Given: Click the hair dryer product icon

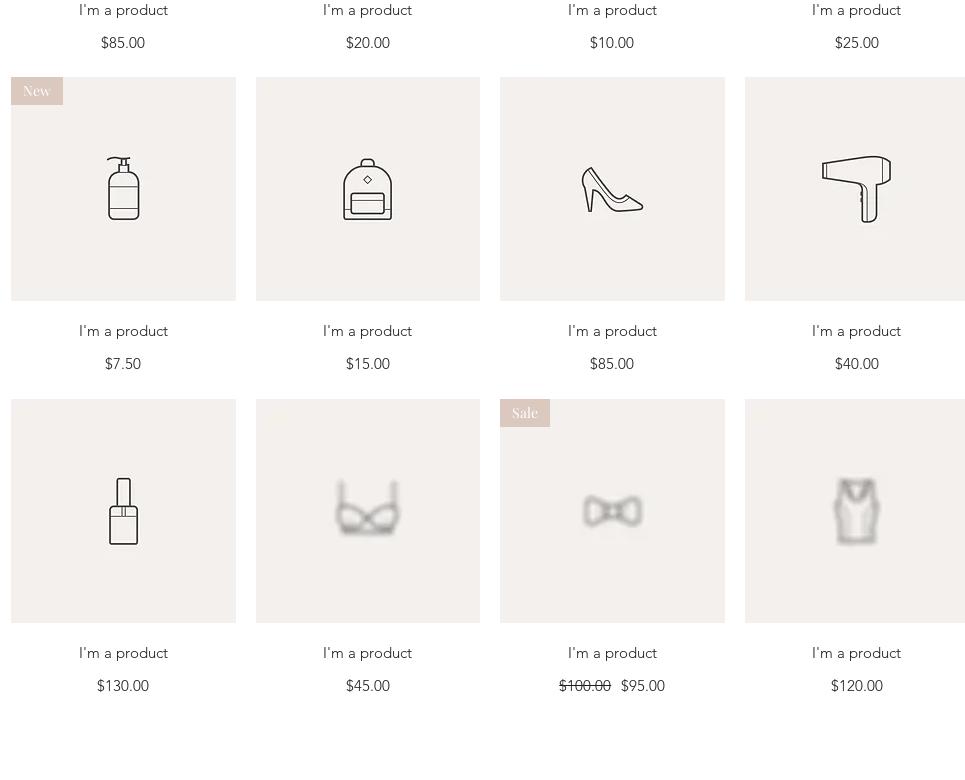Looking at the screenshot, I should tap(856, 189).
